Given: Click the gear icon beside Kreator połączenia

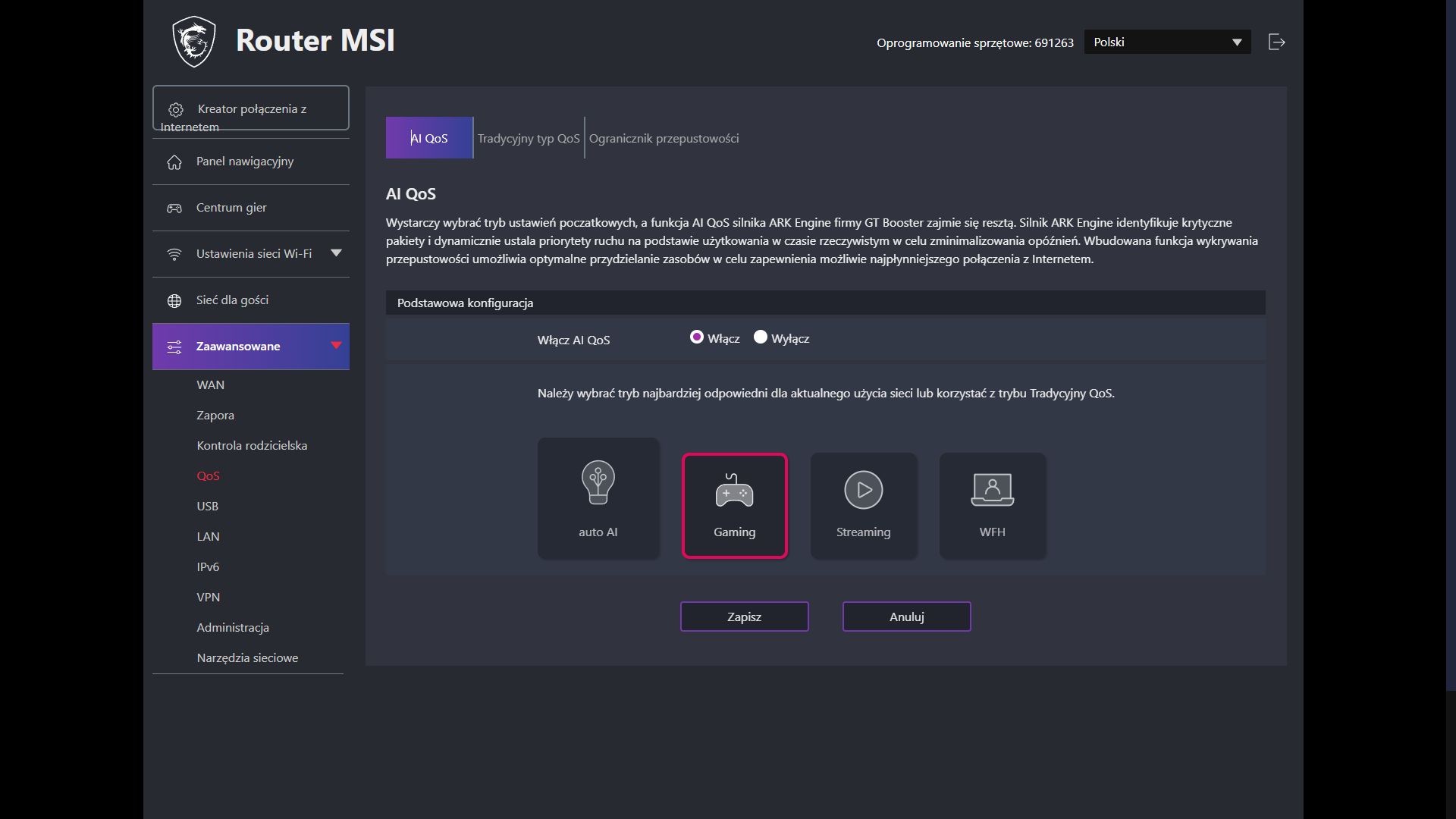Looking at the screenshot, I should [x=176, y=109].
